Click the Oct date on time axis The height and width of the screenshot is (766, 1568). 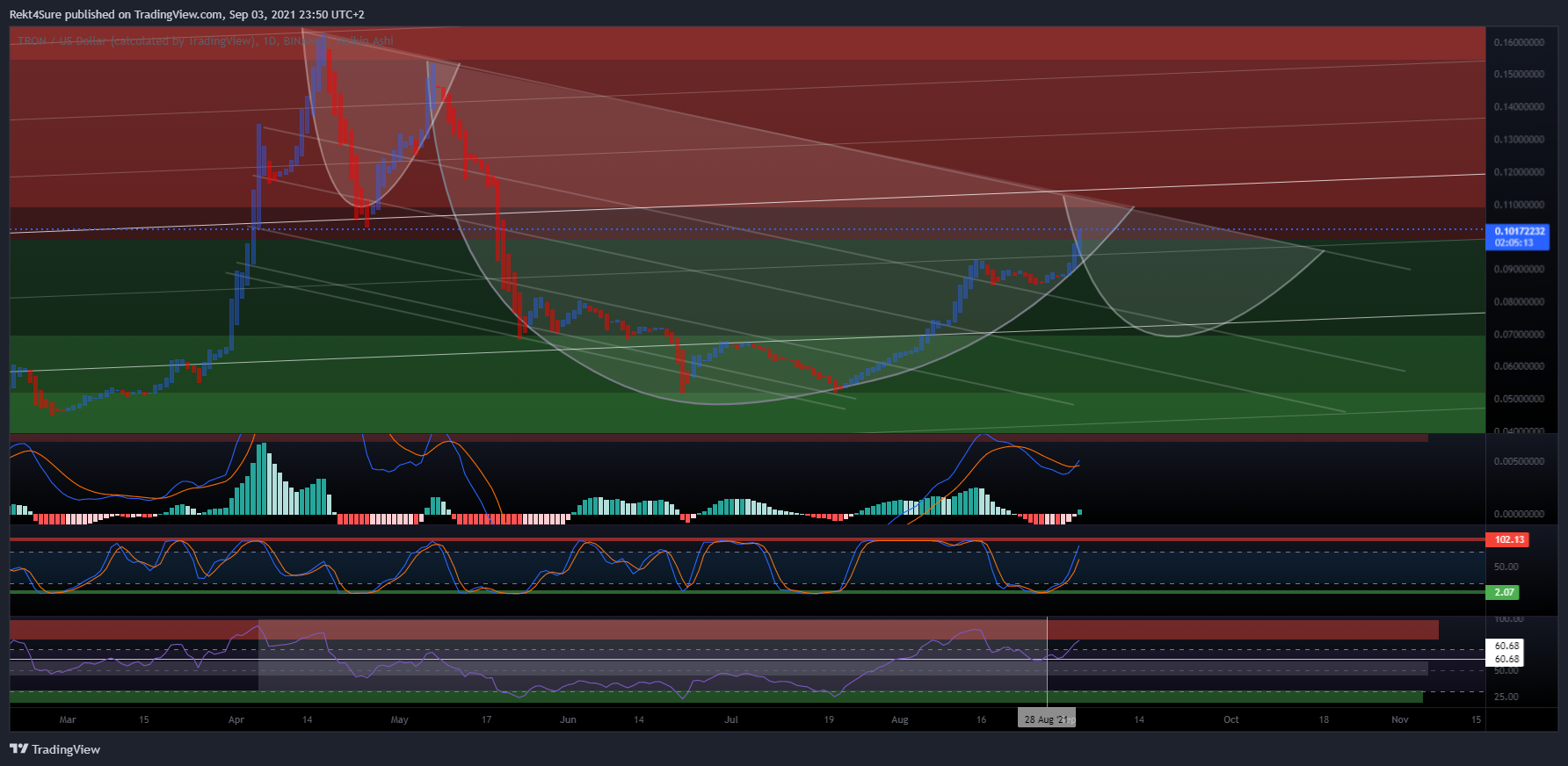[1231, 719]
